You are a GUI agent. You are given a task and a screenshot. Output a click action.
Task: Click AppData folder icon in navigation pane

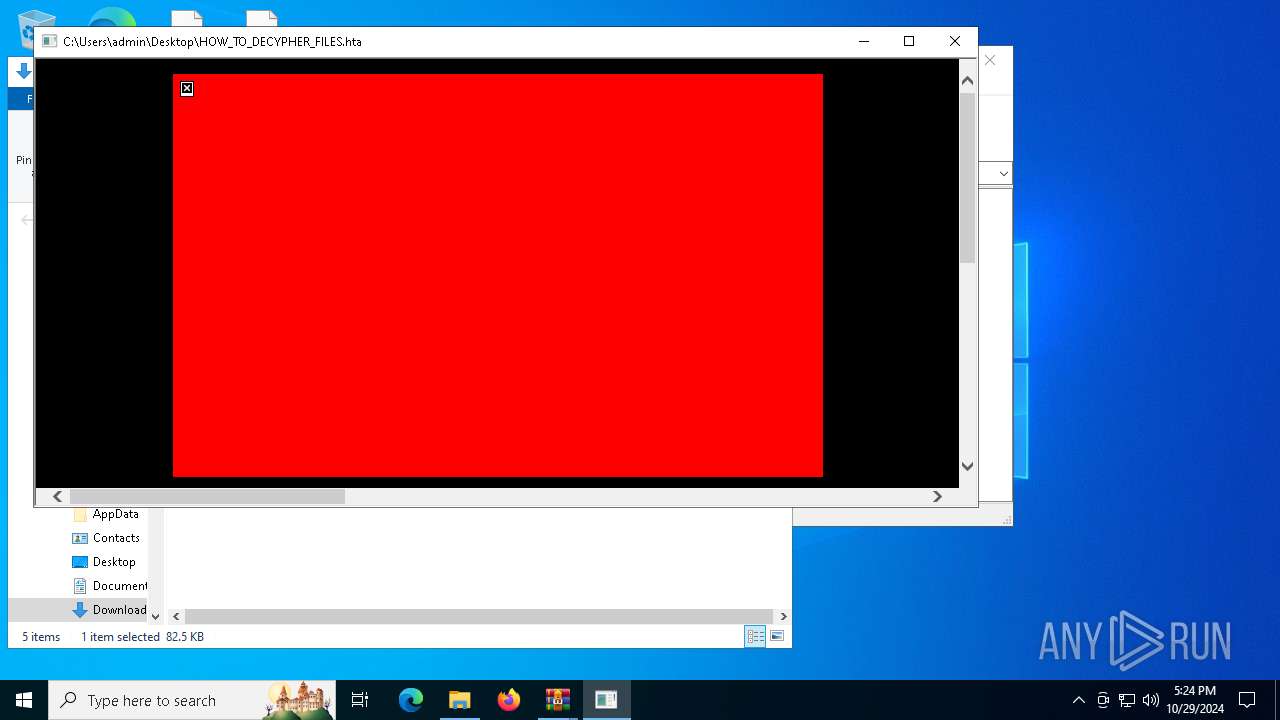tap(80, 514)
